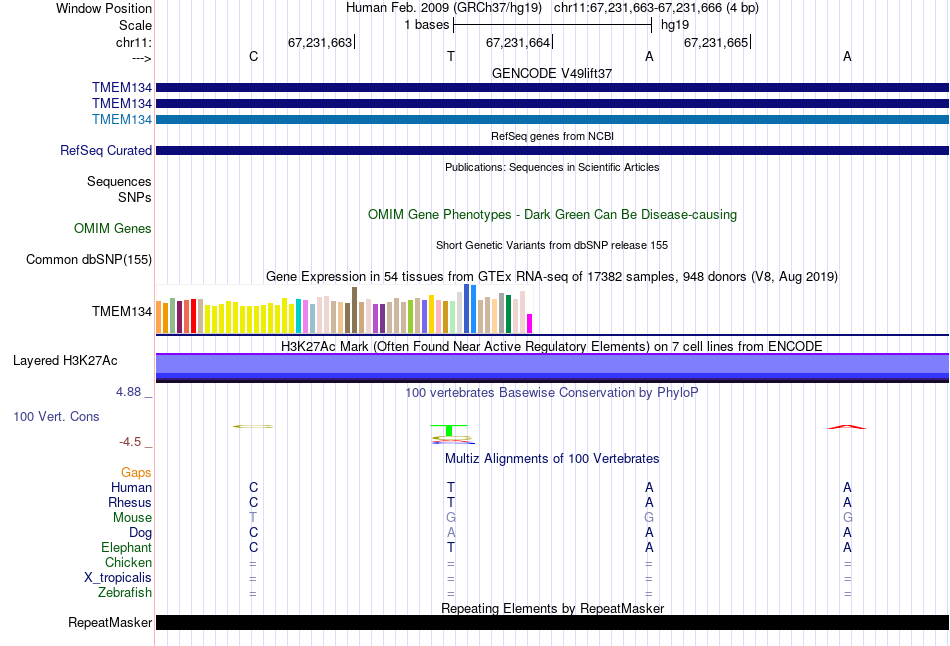The height and width of the screenshot is (646, 950).
Task: Click the Zebrafish species row label
Action: (x=125, y=593)
